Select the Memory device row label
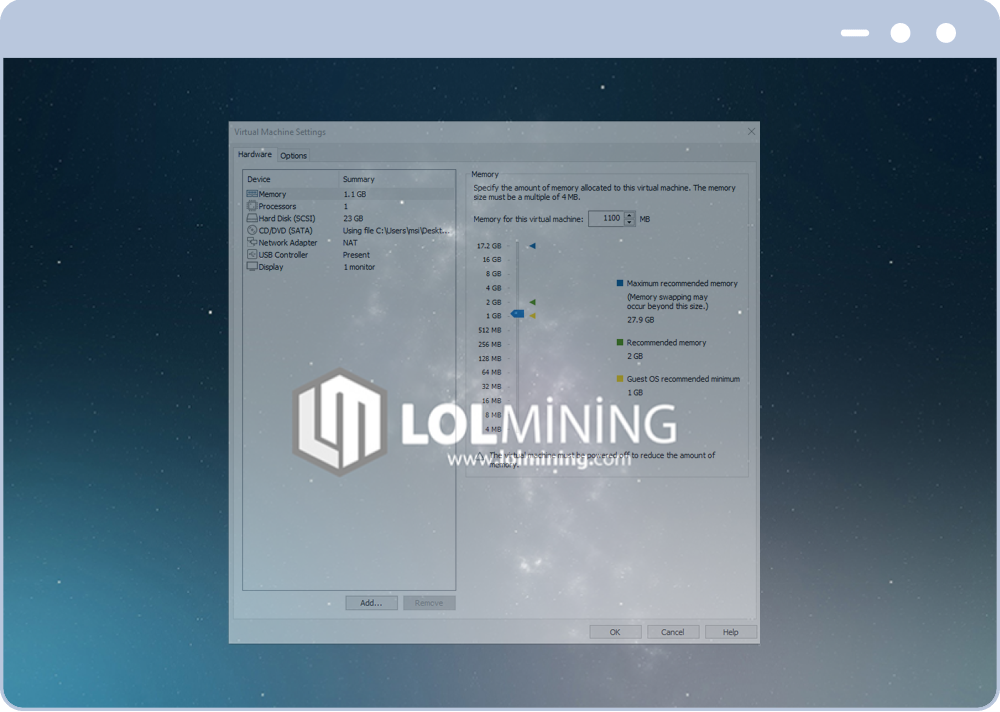Viewport: 1000px width, 712px height. pos(272,194)
